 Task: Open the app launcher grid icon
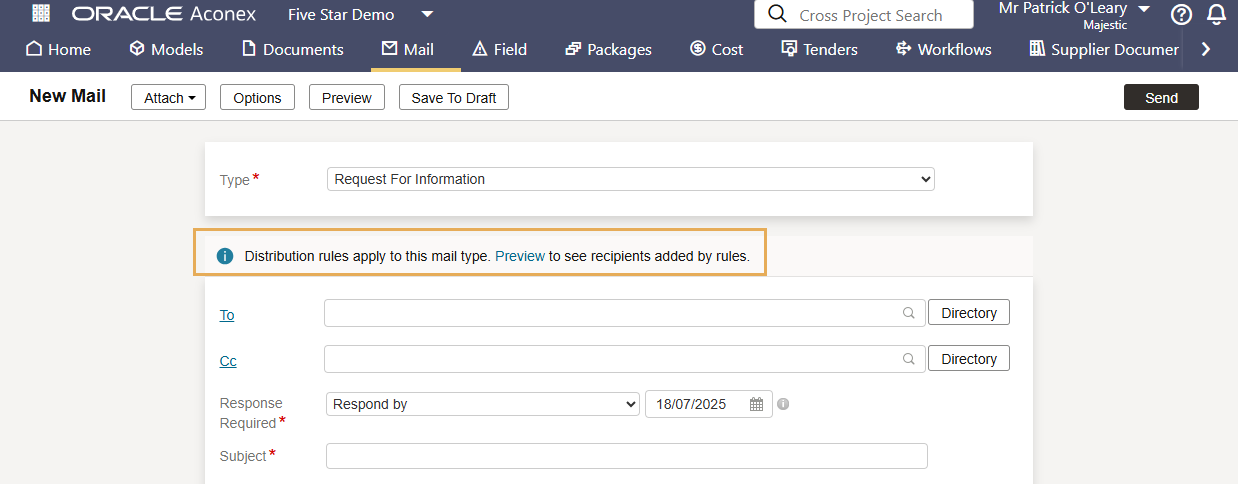point(41,14)
